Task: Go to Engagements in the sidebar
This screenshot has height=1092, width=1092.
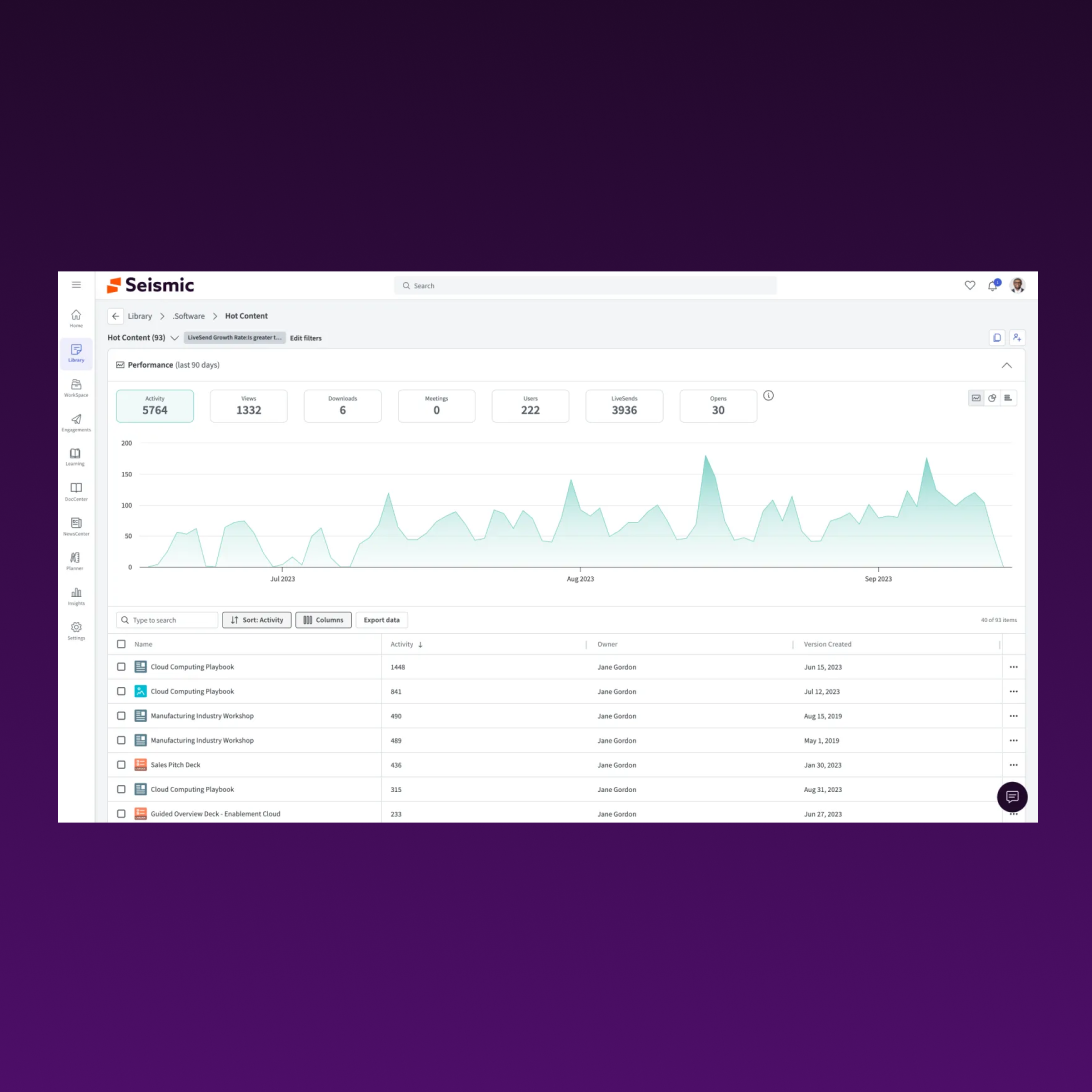Action: tap(76, 422)
